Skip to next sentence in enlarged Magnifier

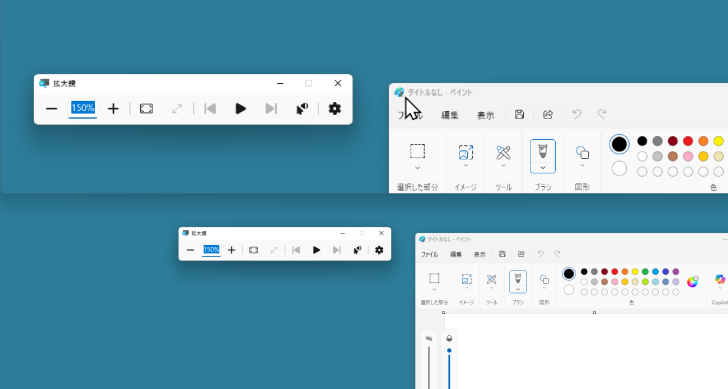point(271,109)
